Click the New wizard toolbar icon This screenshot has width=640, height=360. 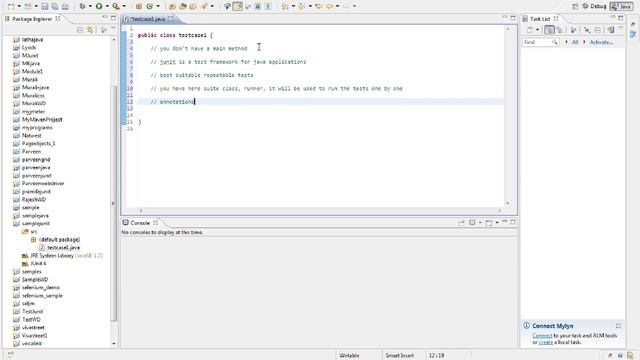(x=11, y=6)
